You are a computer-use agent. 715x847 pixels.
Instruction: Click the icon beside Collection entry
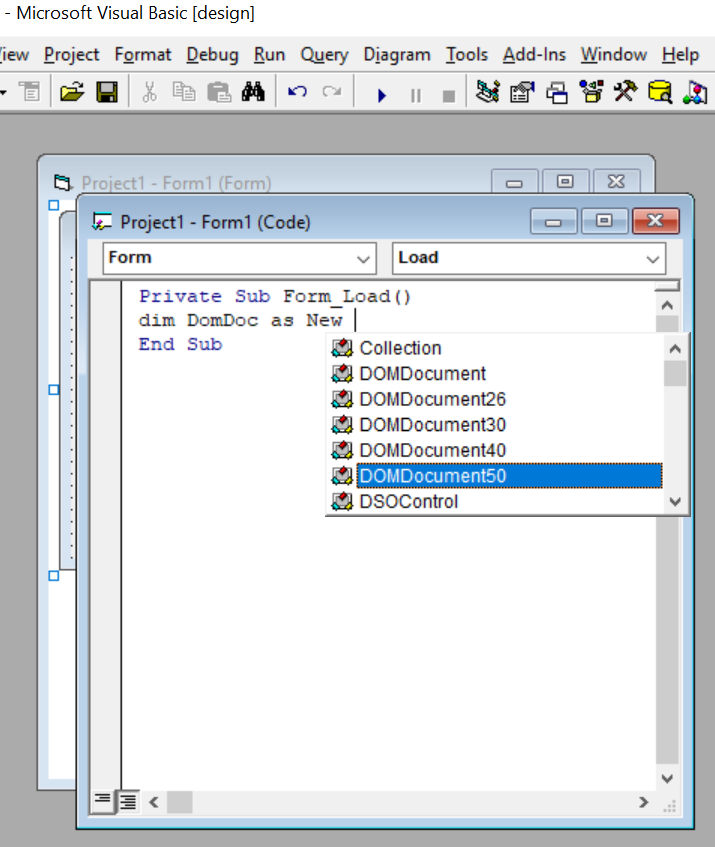click(x=342, y=348)
